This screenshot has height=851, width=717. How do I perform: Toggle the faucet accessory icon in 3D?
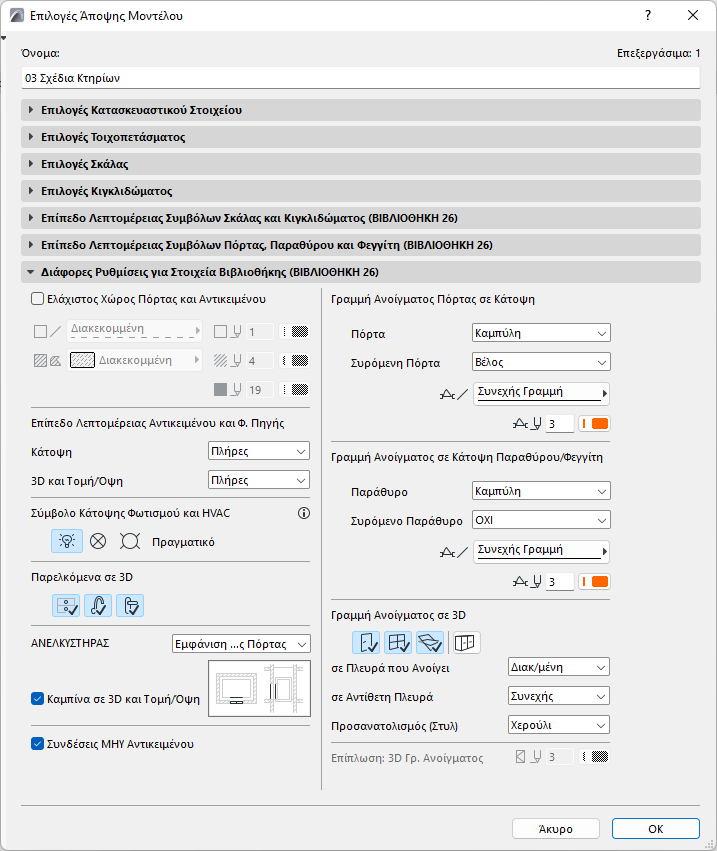[x=98, y=606]
